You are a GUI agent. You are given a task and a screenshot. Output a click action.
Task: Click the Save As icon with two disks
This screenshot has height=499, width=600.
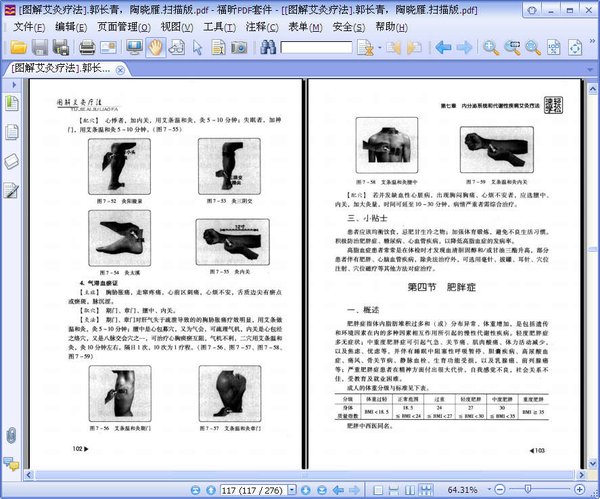[61, 47]
